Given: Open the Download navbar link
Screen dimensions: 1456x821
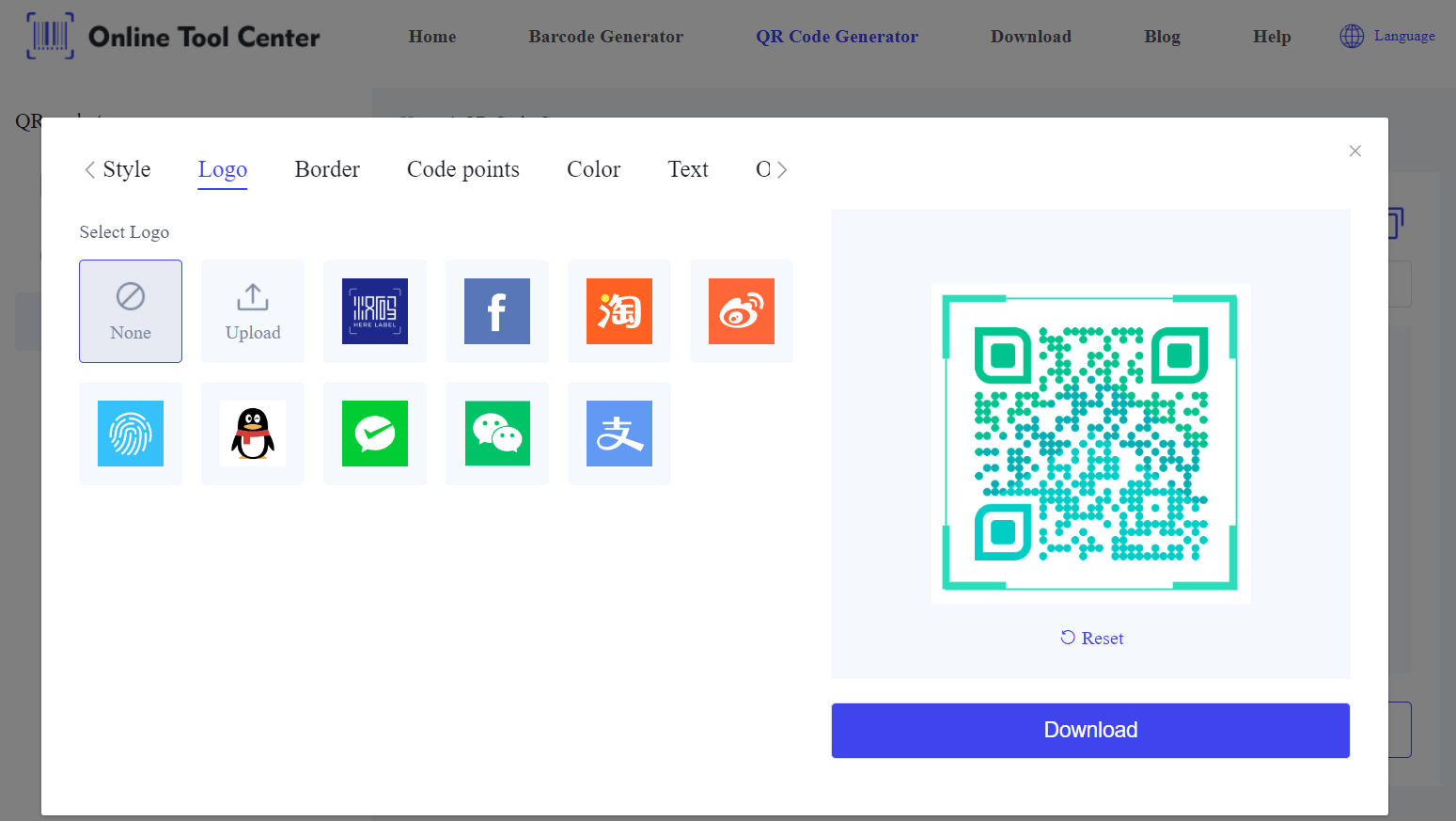Looking at the screenshot, I should pyautogui.click(x=1031, y=37).
